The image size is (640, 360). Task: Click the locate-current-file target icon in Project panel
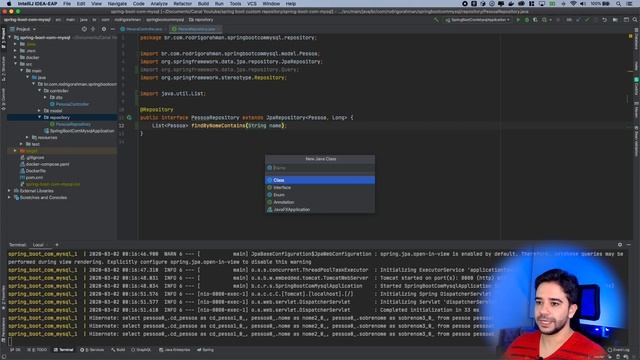(84, 29)
